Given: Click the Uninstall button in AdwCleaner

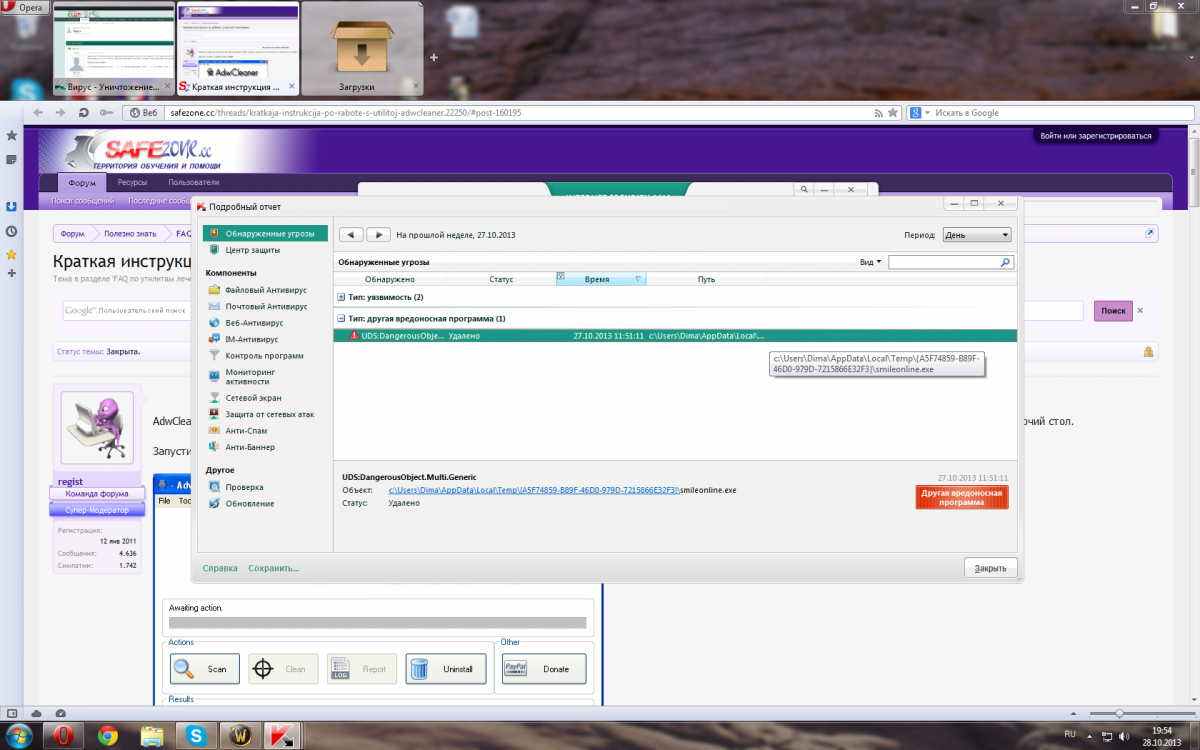Looking at the screenshot, I should tap(446, 669).
